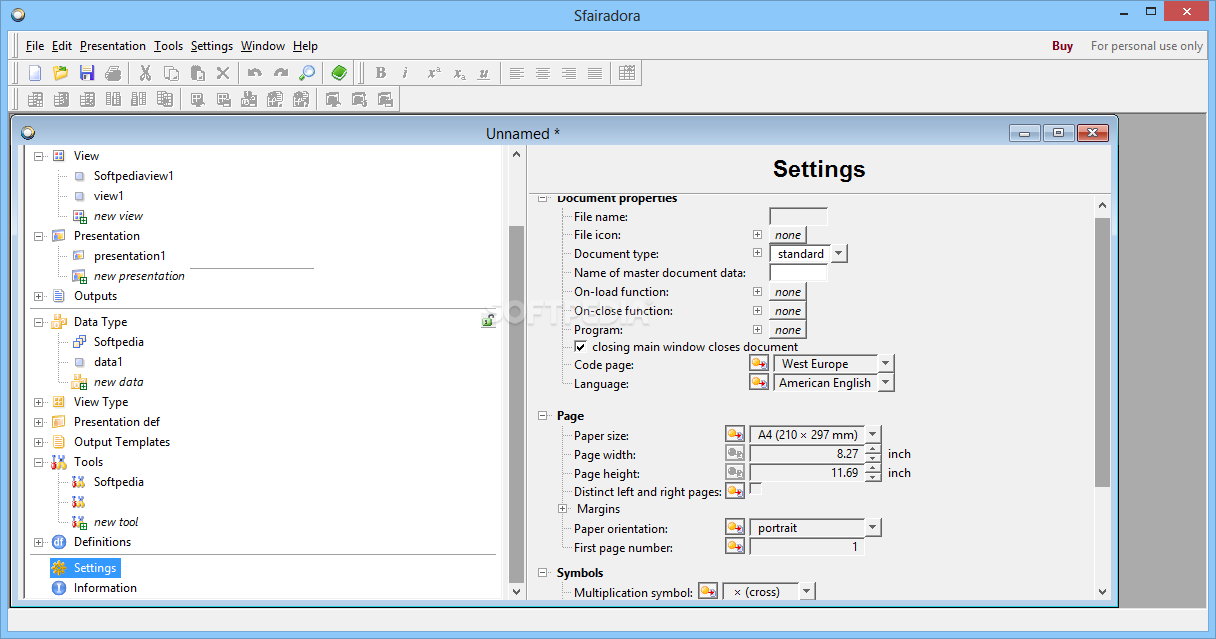Expand the Margins section
The height and width of the screenshot is (639, 1216).
[x=563, y=509]
